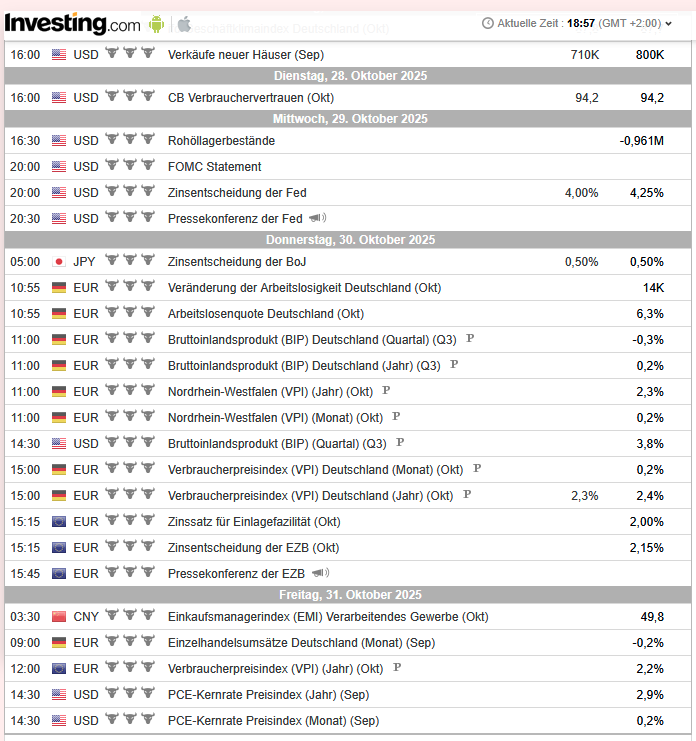Image resolution: width=696 pixels, height=741 pixels.
Task: Click the China flag in CNY row
Action: click(x=59, y=617)
